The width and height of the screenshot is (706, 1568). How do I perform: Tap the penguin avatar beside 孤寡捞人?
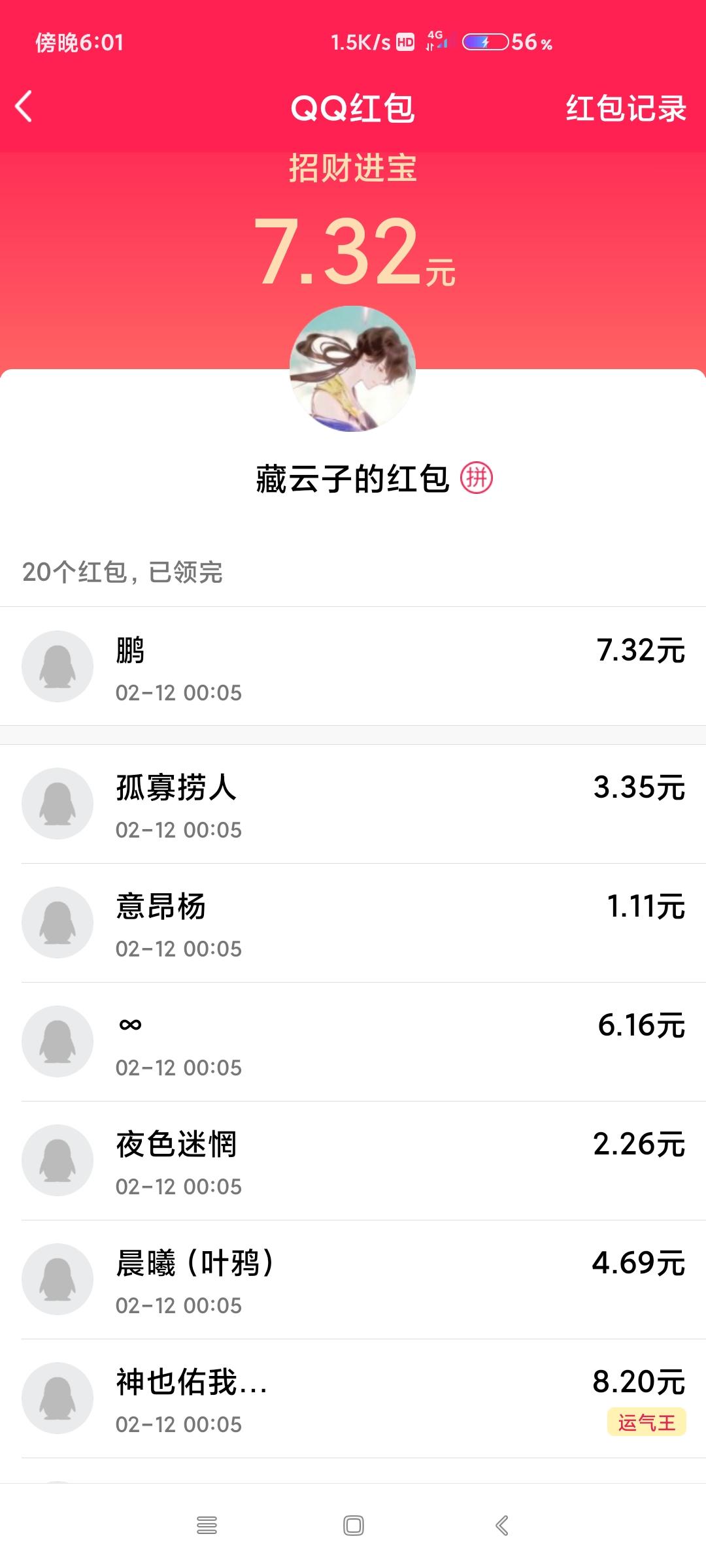coord(58,804)
